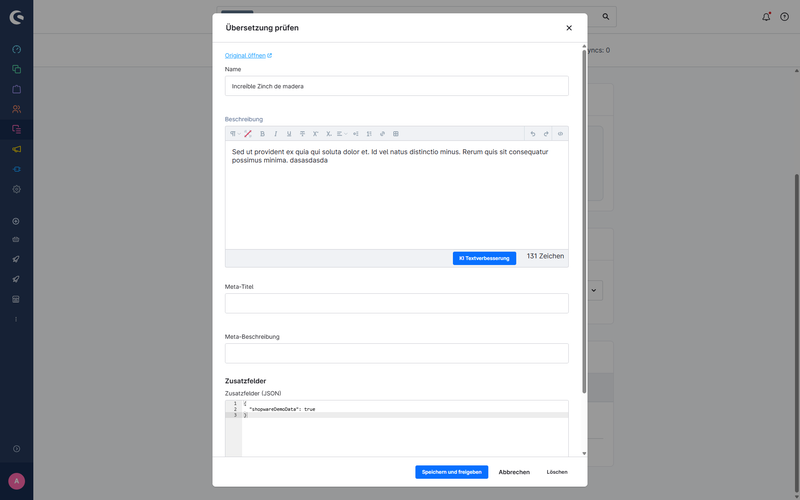Image resolution: width=800 pixels, height=500 pixels.
Task: Click the 131 Zeichen character counter
Action: pyautogui.click(x=545, y=256)
